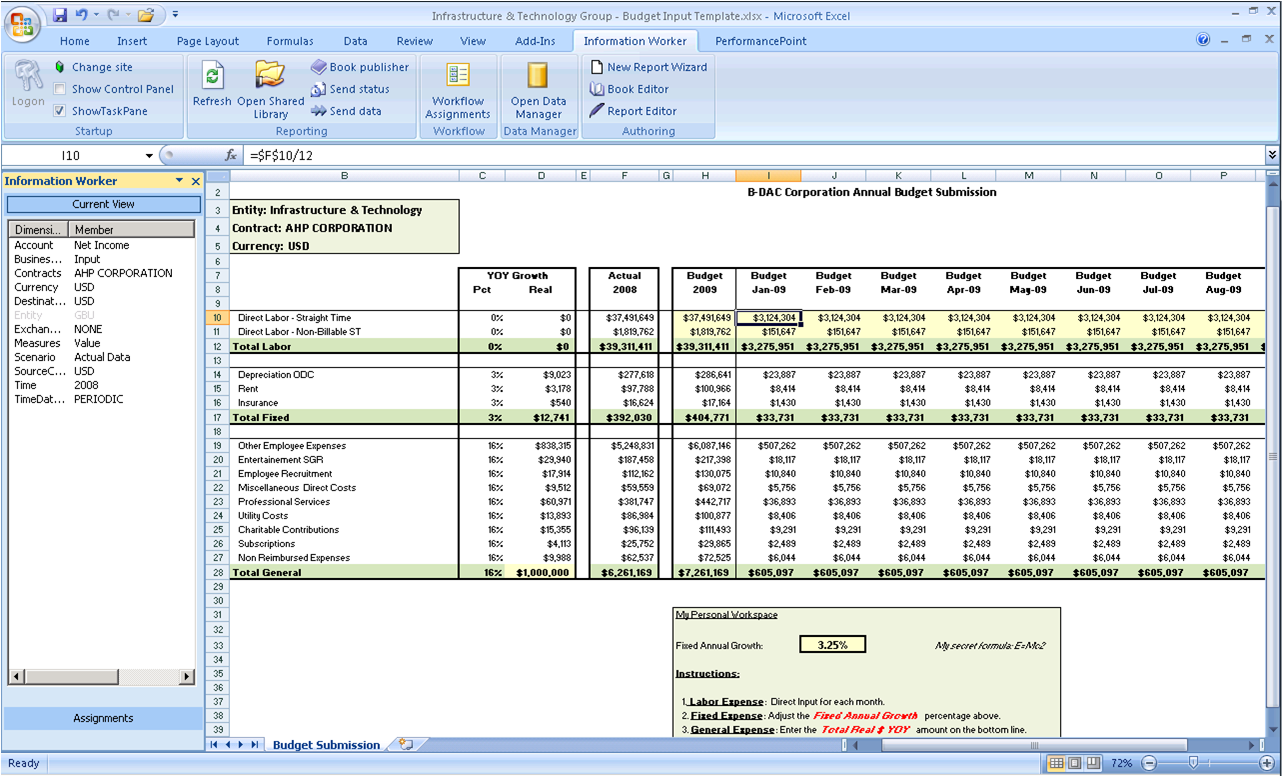Screen dimensions: 1283x777
Task: Switch to Page Break Preview view
Action: point(1094,763)
